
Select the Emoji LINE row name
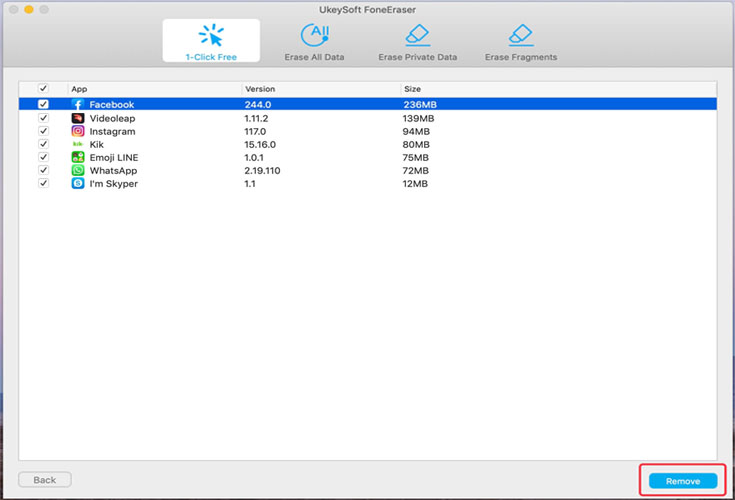[114, 158]
